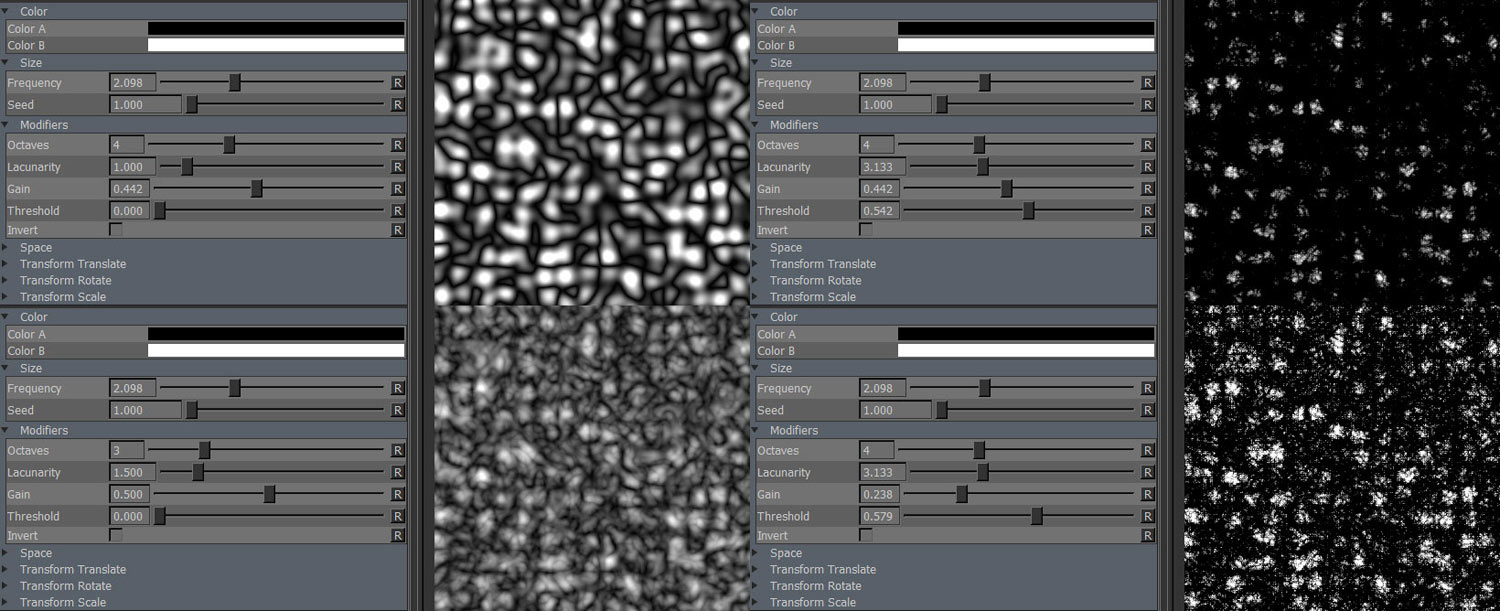Enable Invert checkbox below Threshold 0.542

tap(866, 230)
